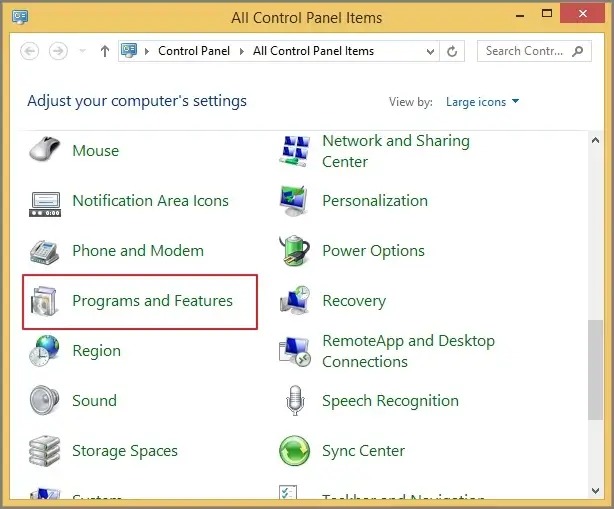Open the Recovery link
This screenshot has height=509, width=614.
[x=354, y=301]
